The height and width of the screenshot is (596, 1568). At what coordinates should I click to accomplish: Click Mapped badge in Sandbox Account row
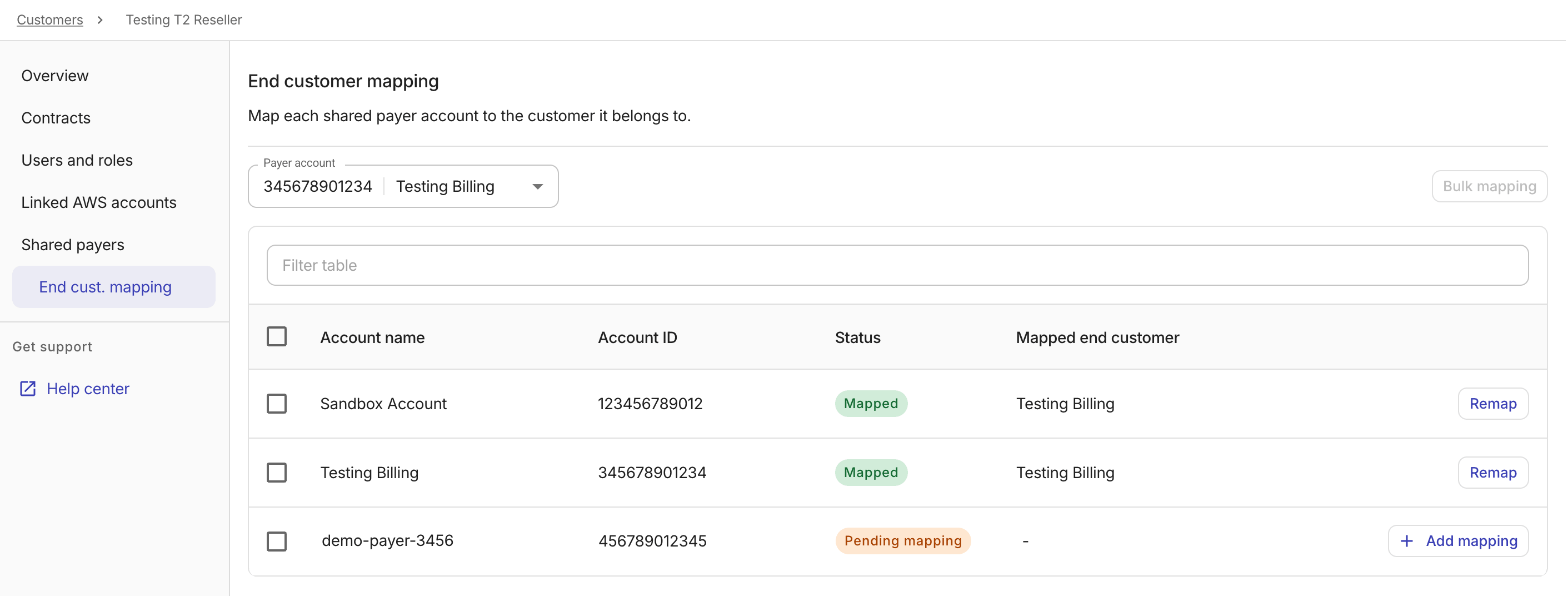[871, 403]
